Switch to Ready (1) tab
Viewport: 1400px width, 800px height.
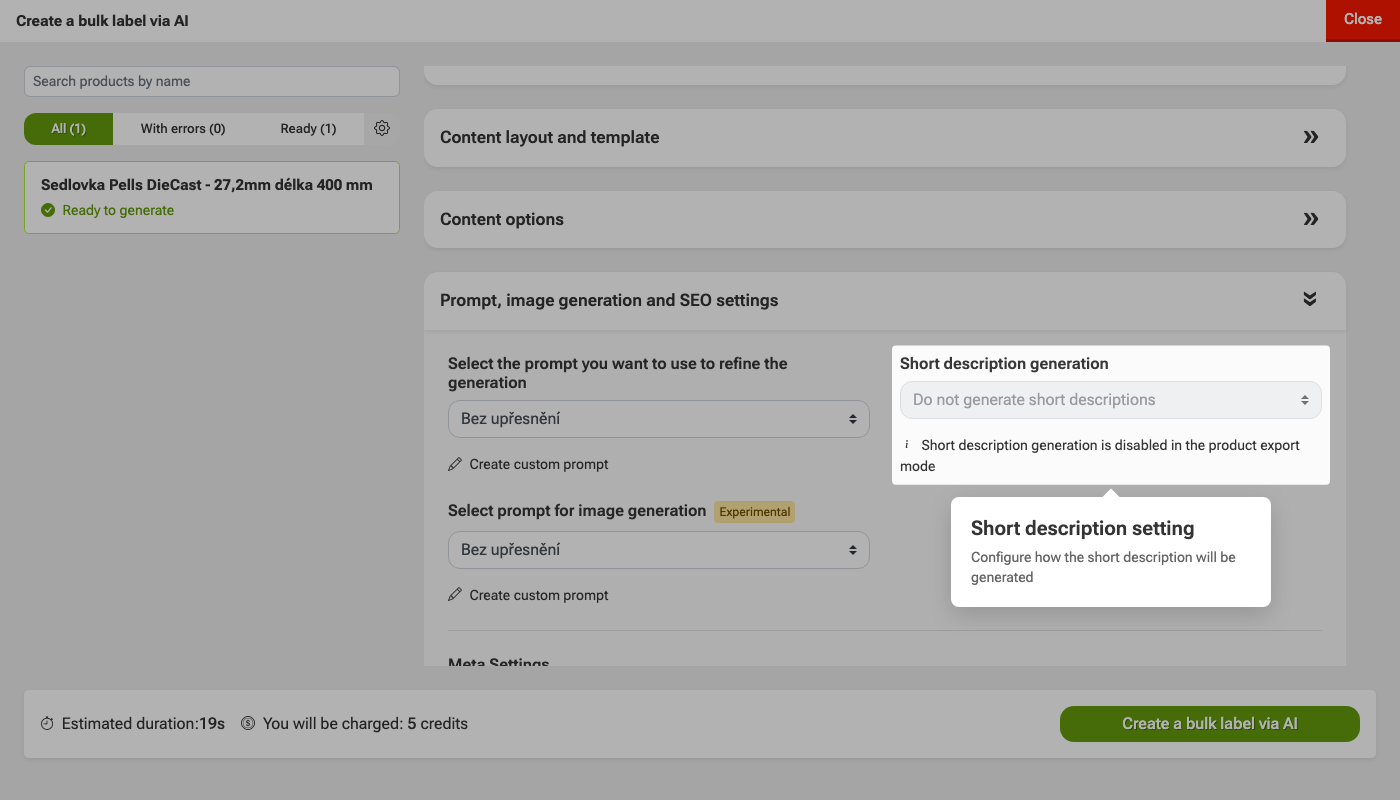click(308, 129)
